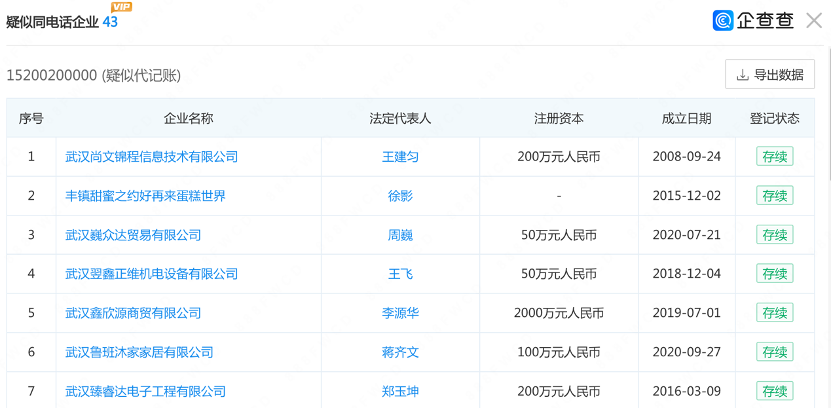Export data with 导出数据 button

coord(770,74)
